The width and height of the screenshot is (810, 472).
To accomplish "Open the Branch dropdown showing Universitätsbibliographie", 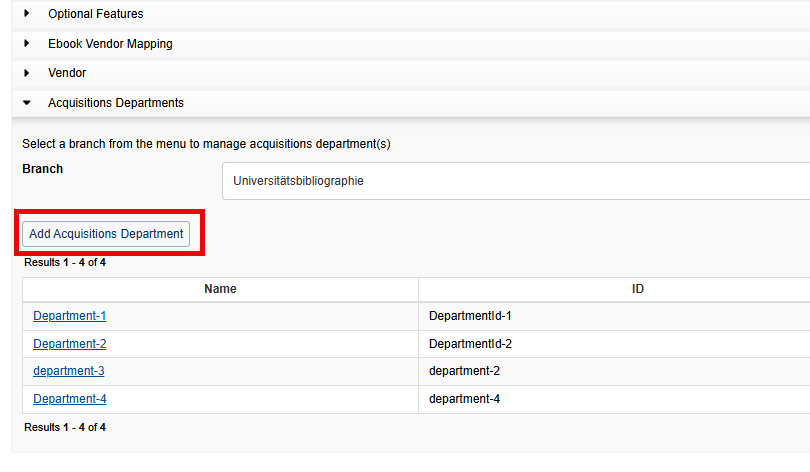I will [515, 182].
